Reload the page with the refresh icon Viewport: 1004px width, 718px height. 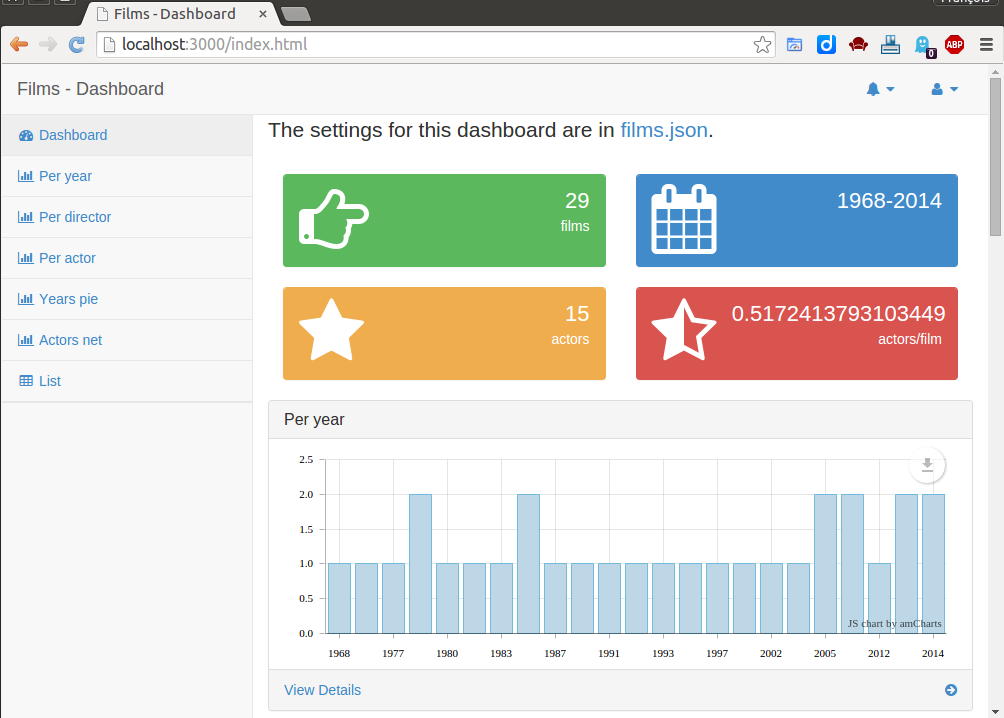tap(77, 44)
